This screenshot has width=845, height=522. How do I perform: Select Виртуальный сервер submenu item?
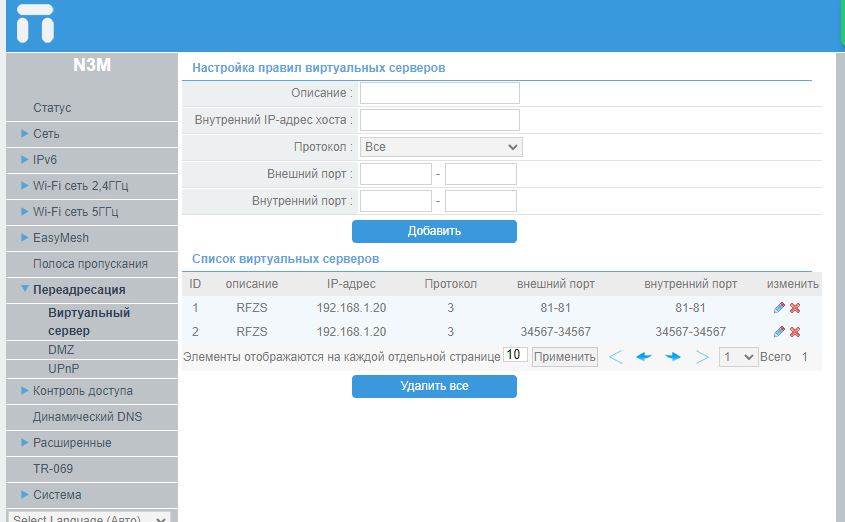pyautogui.click(x=89, y=322)
